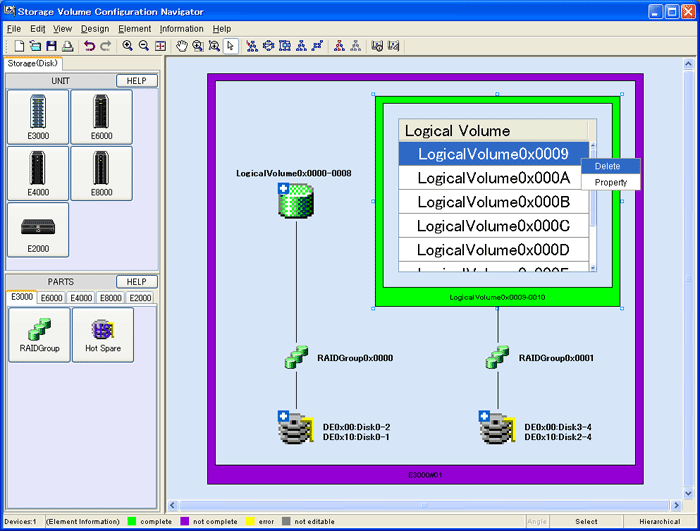Image resolution: width=700 pixels, height=531 pixels.
Task: Click the Logical Volume list scroll down arrow
Action: click(593, 268)
